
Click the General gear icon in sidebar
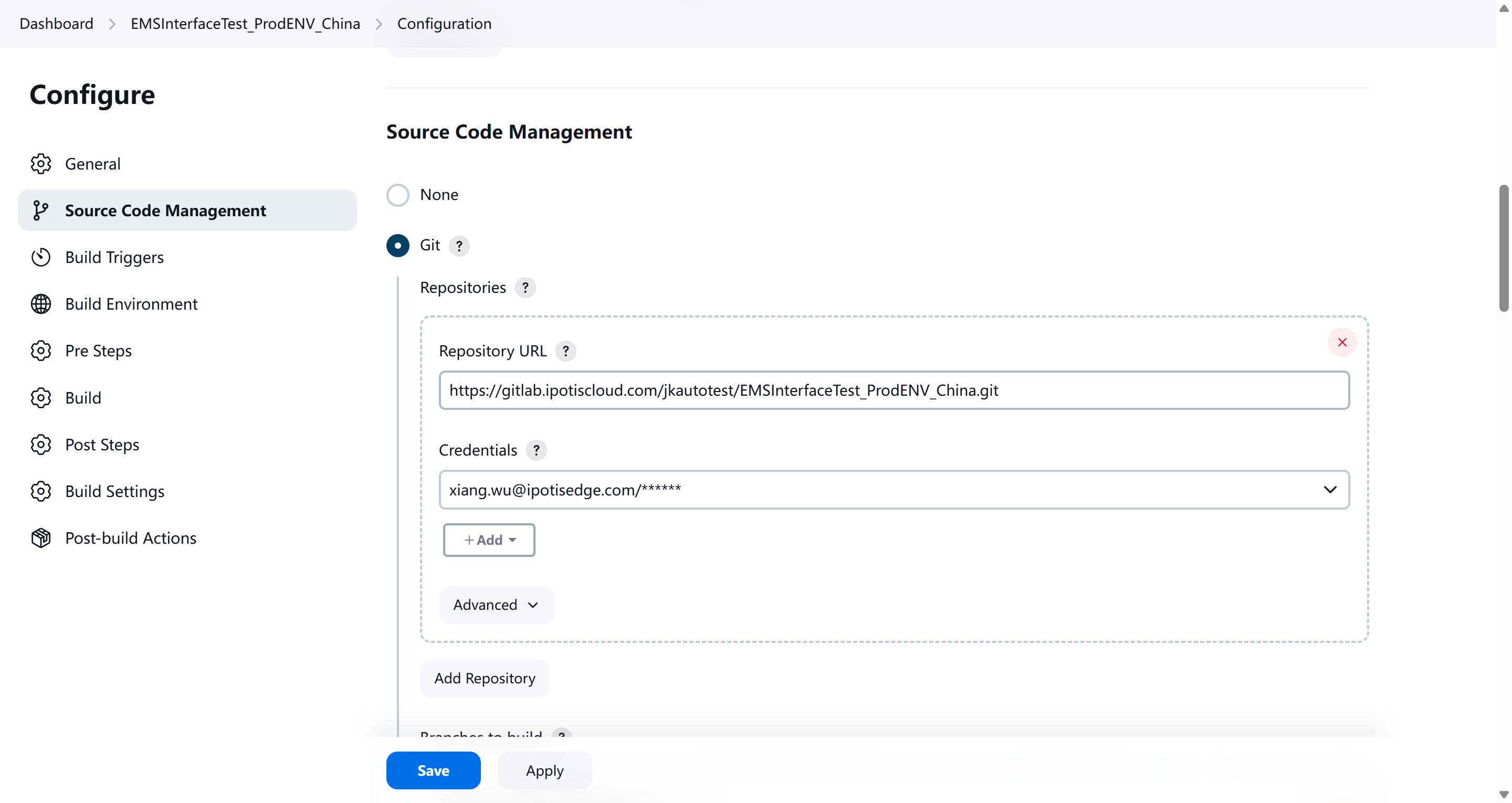(40, 164)
